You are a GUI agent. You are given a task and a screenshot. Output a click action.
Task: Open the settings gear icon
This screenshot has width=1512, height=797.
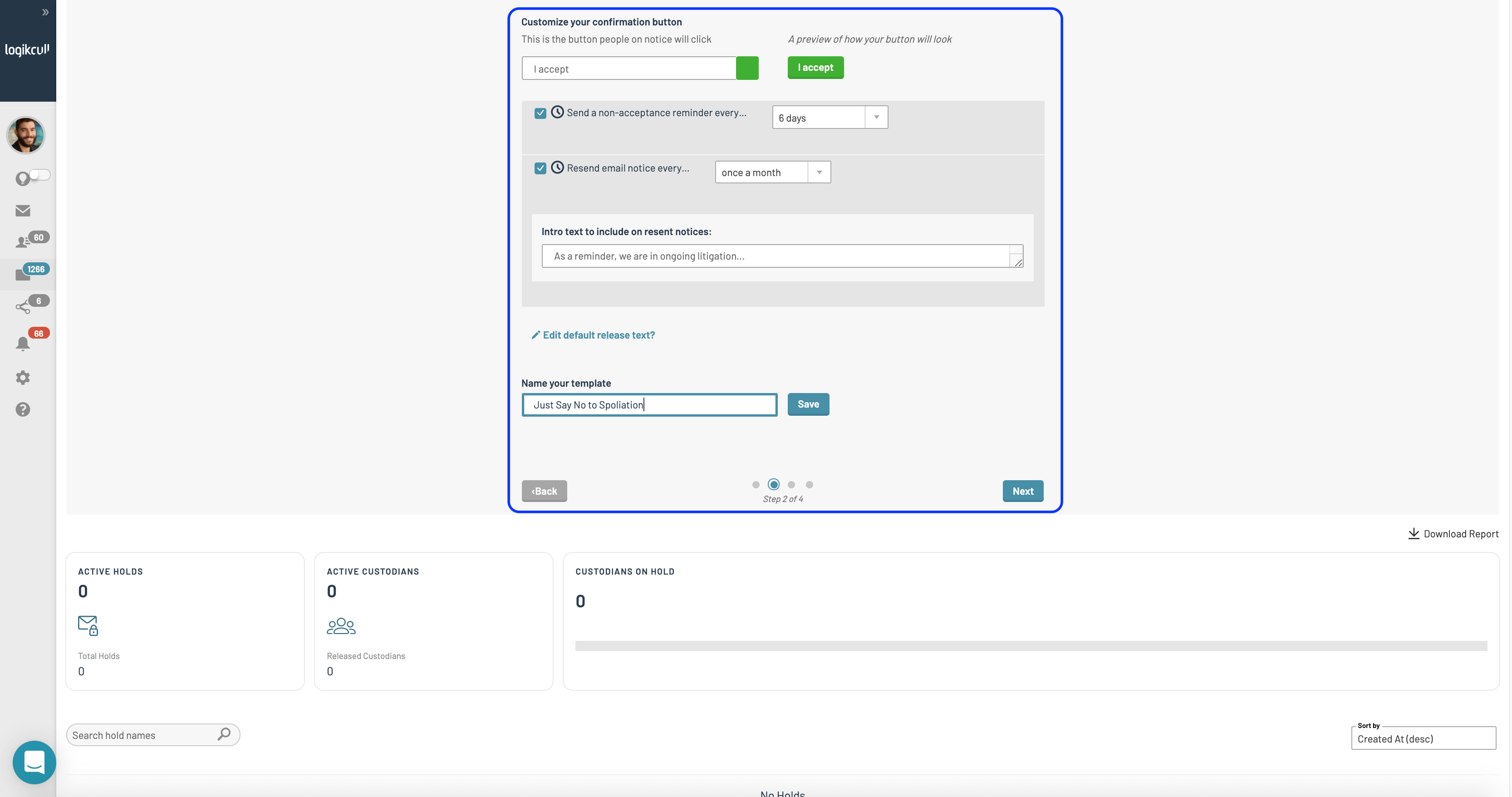[x=23, y=377]
